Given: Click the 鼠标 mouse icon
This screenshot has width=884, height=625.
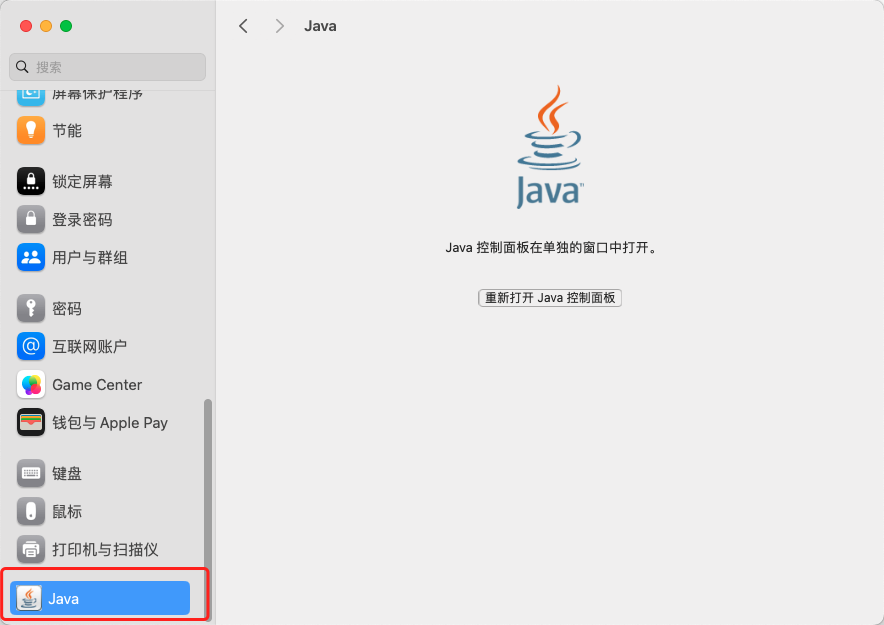Looking at the screenshot, I should (x=31, y=511).
